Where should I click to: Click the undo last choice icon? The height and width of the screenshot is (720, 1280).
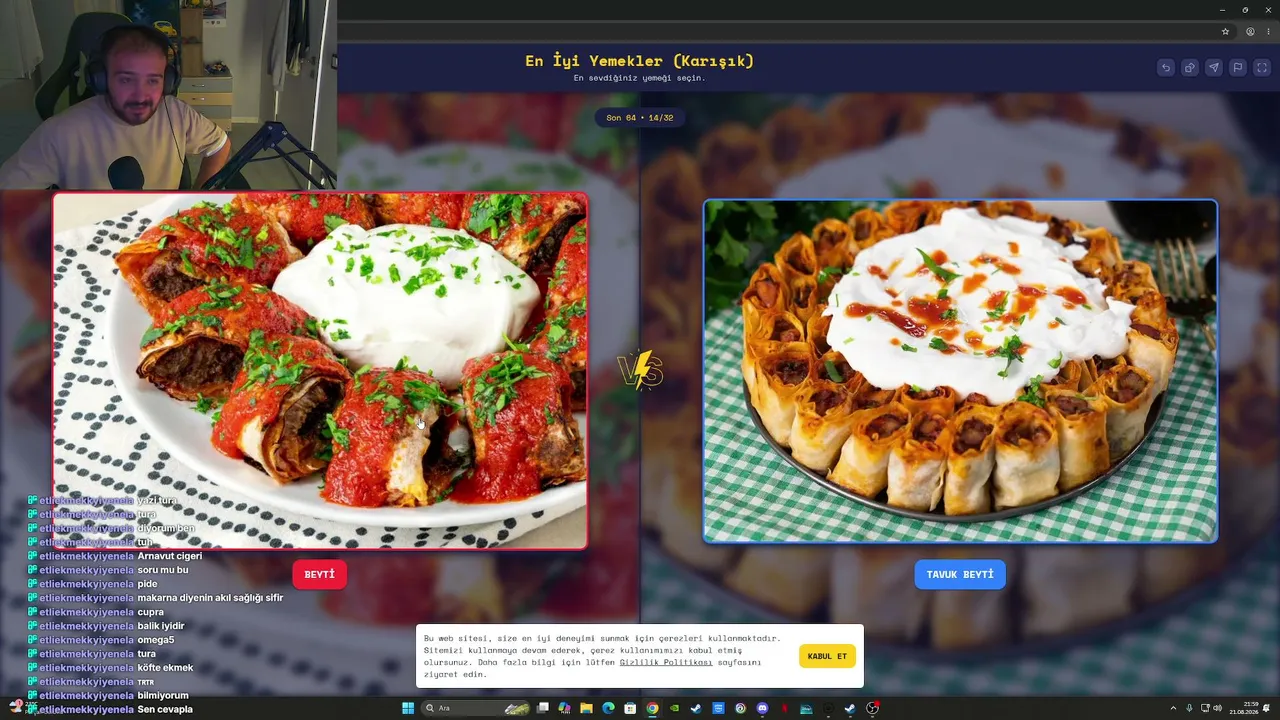tap(1165, 68)
